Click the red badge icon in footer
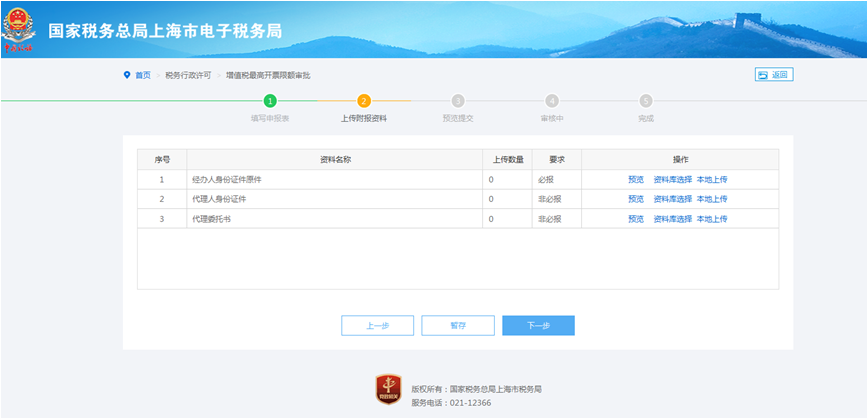Viewport: 868px width, 419px height. 388,390
